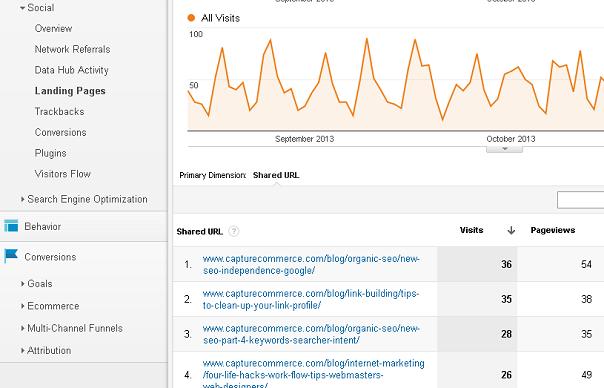Click the Conversions flag icon

click(x=11, y=256)
